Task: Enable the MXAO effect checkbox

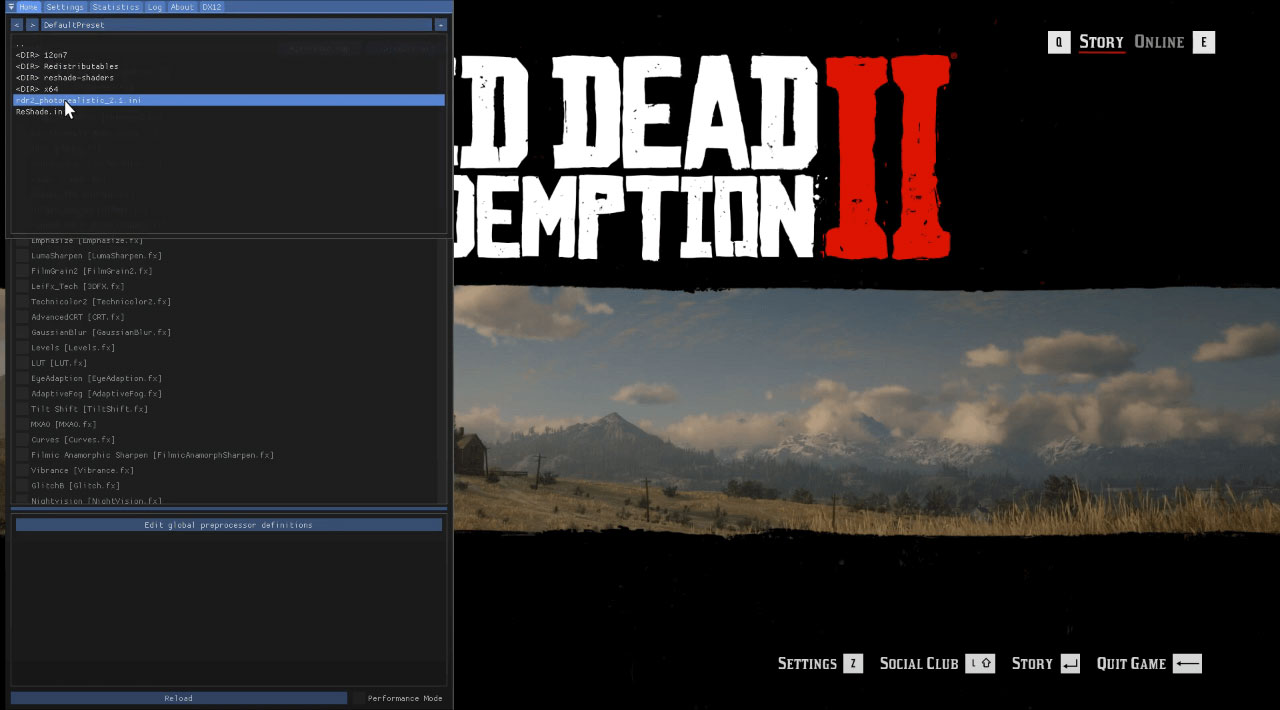Action: tap(22, 424)
